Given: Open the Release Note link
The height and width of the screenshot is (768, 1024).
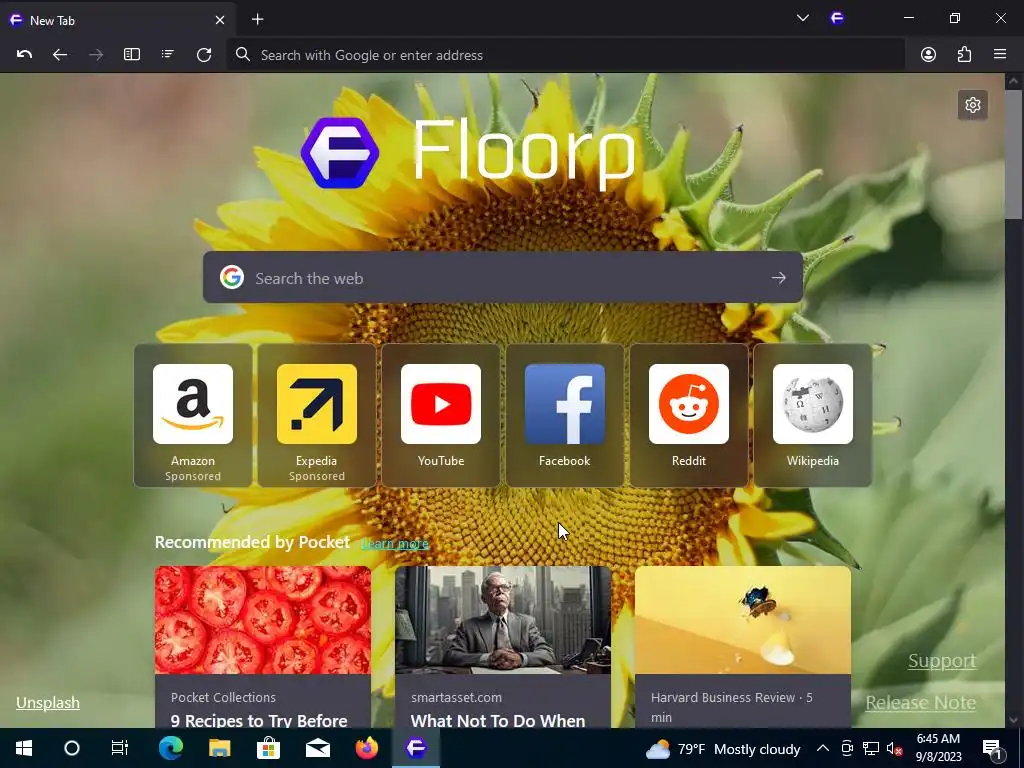Looking at the screenshot, I should [x=921, y=703].
